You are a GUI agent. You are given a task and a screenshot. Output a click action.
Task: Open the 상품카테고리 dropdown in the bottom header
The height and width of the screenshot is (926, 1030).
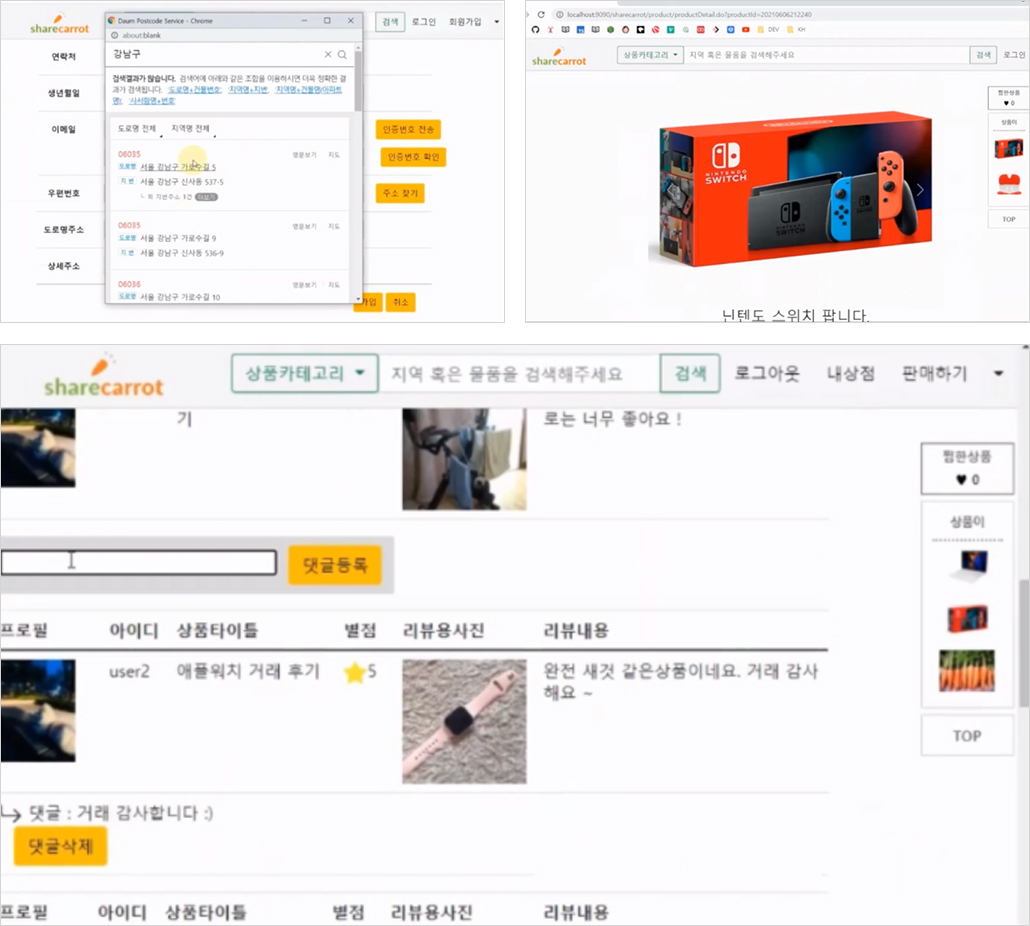coord(305,374)
